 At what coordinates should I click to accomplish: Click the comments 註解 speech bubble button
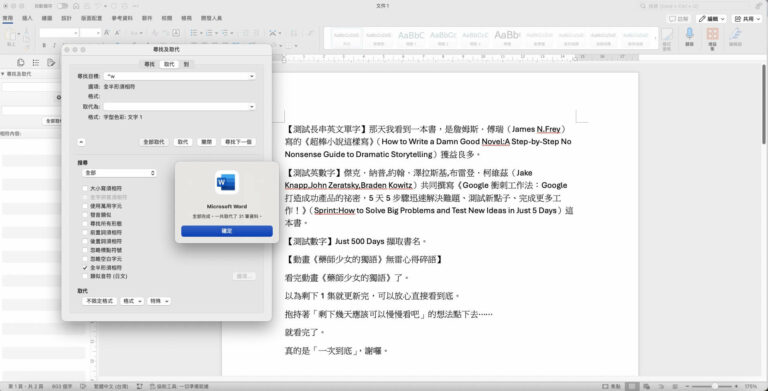pyautogui.click(x=679, y=19)
